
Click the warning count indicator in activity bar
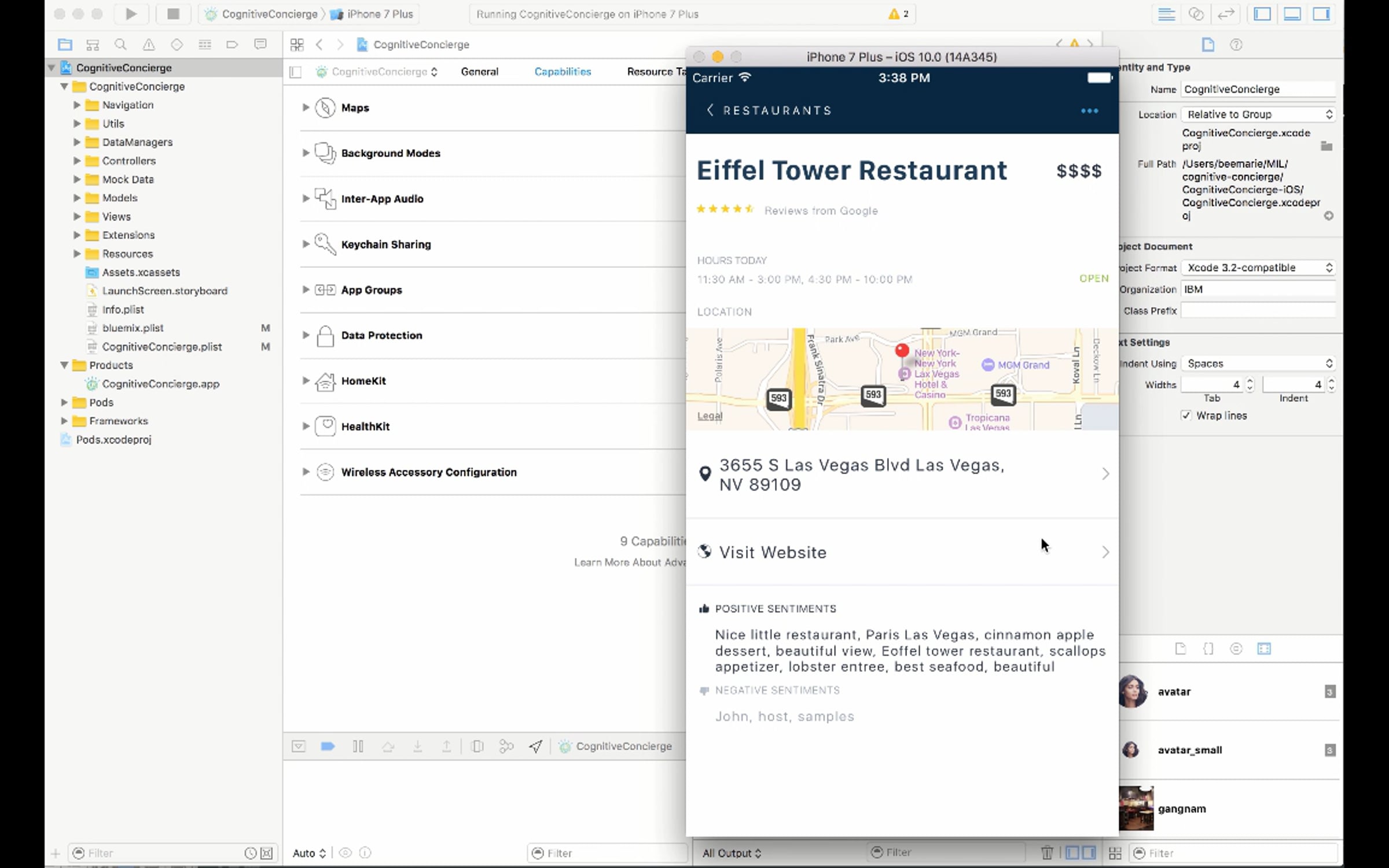tap(899, 14)
